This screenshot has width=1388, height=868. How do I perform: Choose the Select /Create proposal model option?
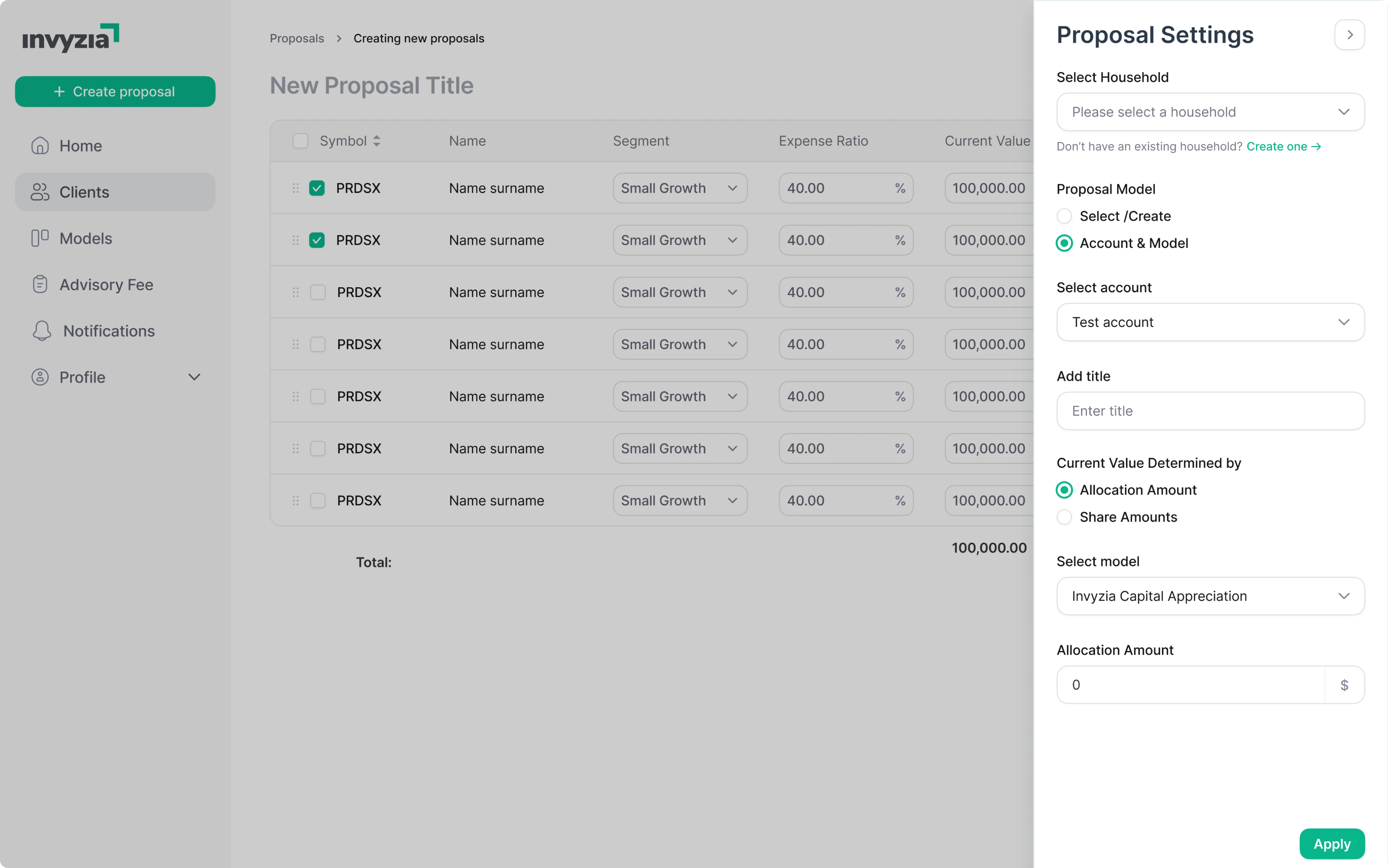click(1065, 216)
